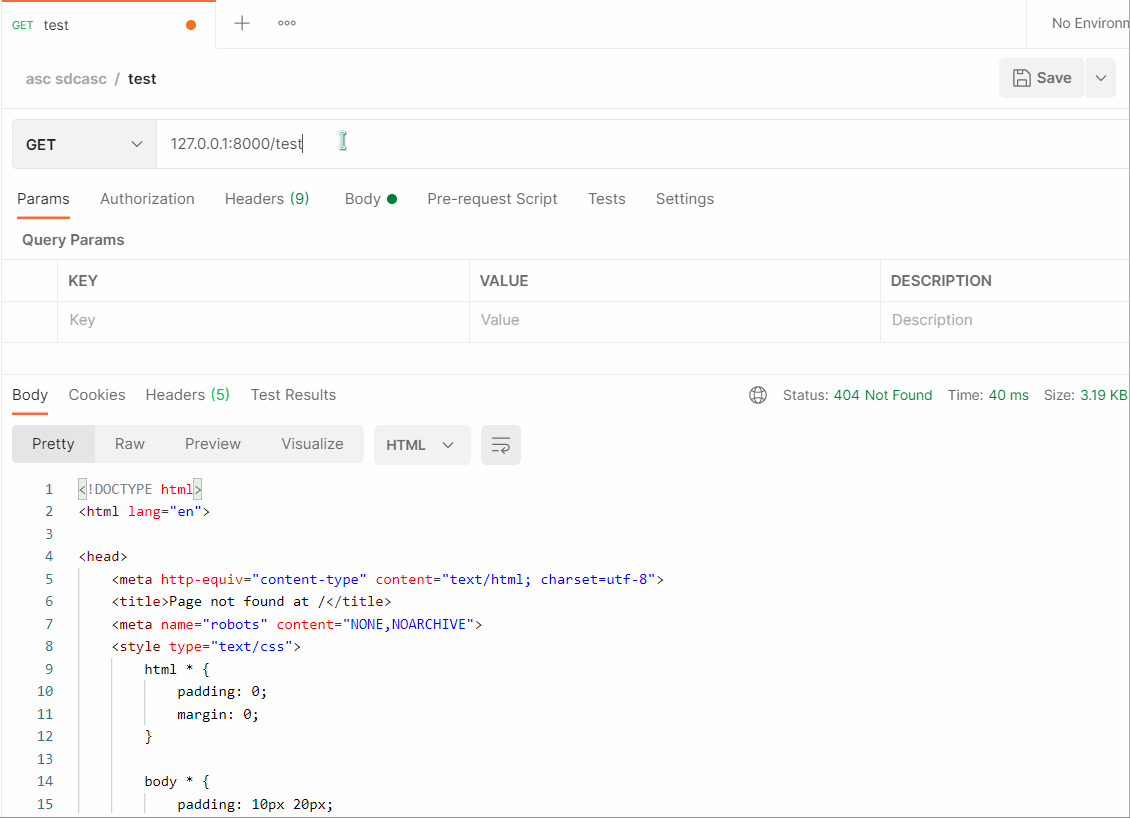Screen dimensions: 1130x818
Task: Click the Save button
Action: [x=1042, y=78]
